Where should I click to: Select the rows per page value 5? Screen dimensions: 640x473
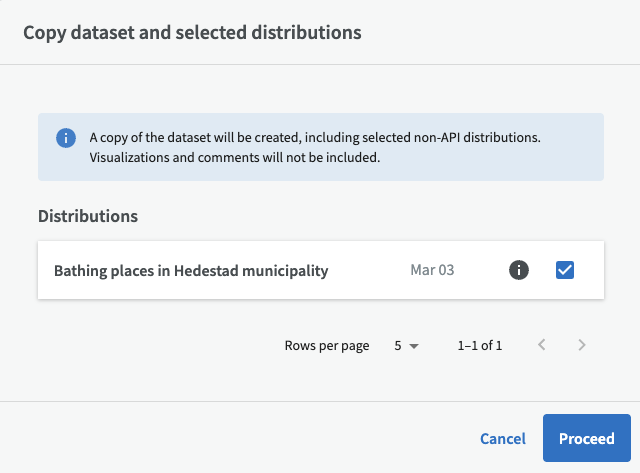coord(398,346)
